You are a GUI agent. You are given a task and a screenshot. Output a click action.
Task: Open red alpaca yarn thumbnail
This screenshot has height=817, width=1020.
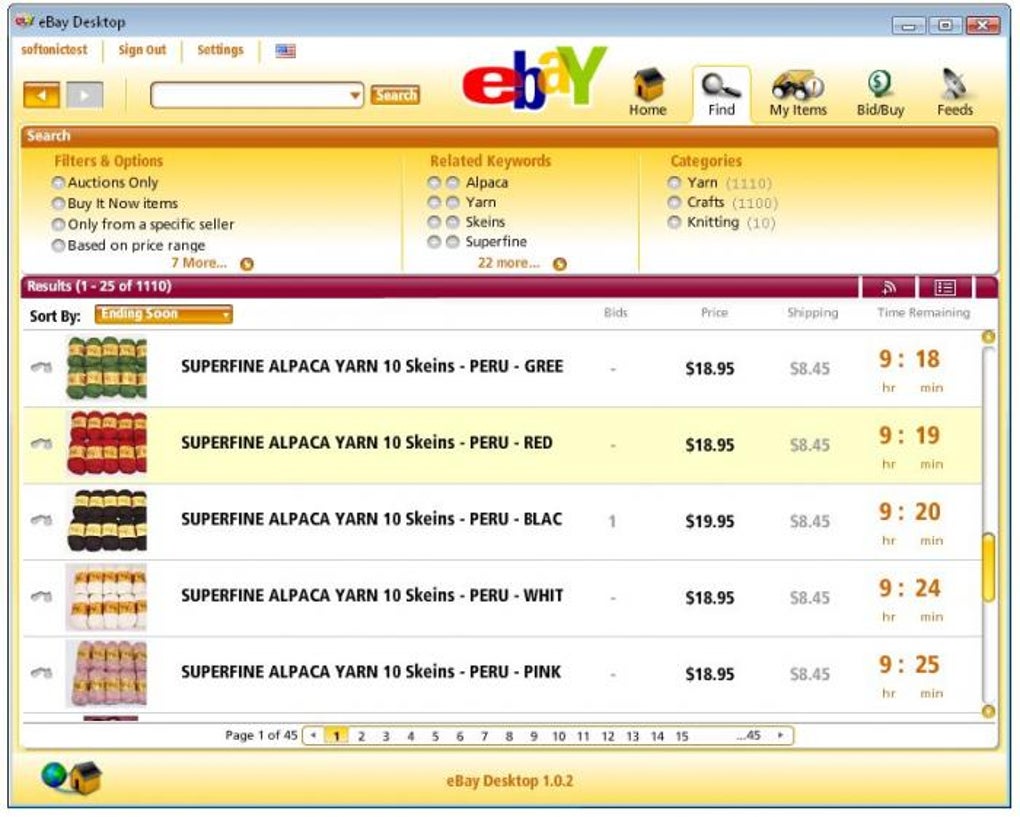pyautogui.click(x=107, y=444)
